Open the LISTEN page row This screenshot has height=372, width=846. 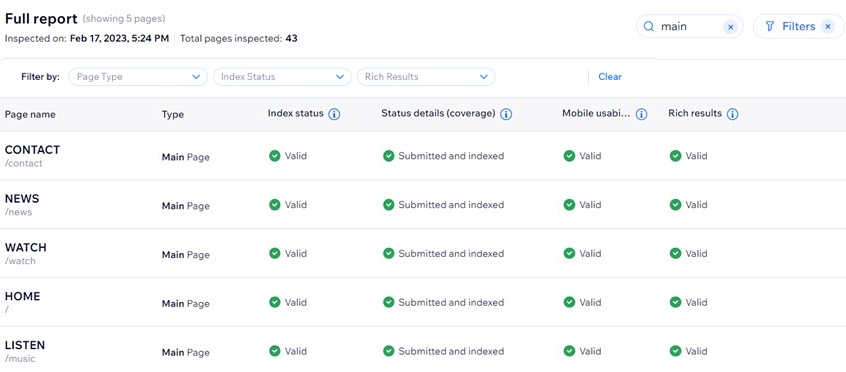(x=423, y=349)
